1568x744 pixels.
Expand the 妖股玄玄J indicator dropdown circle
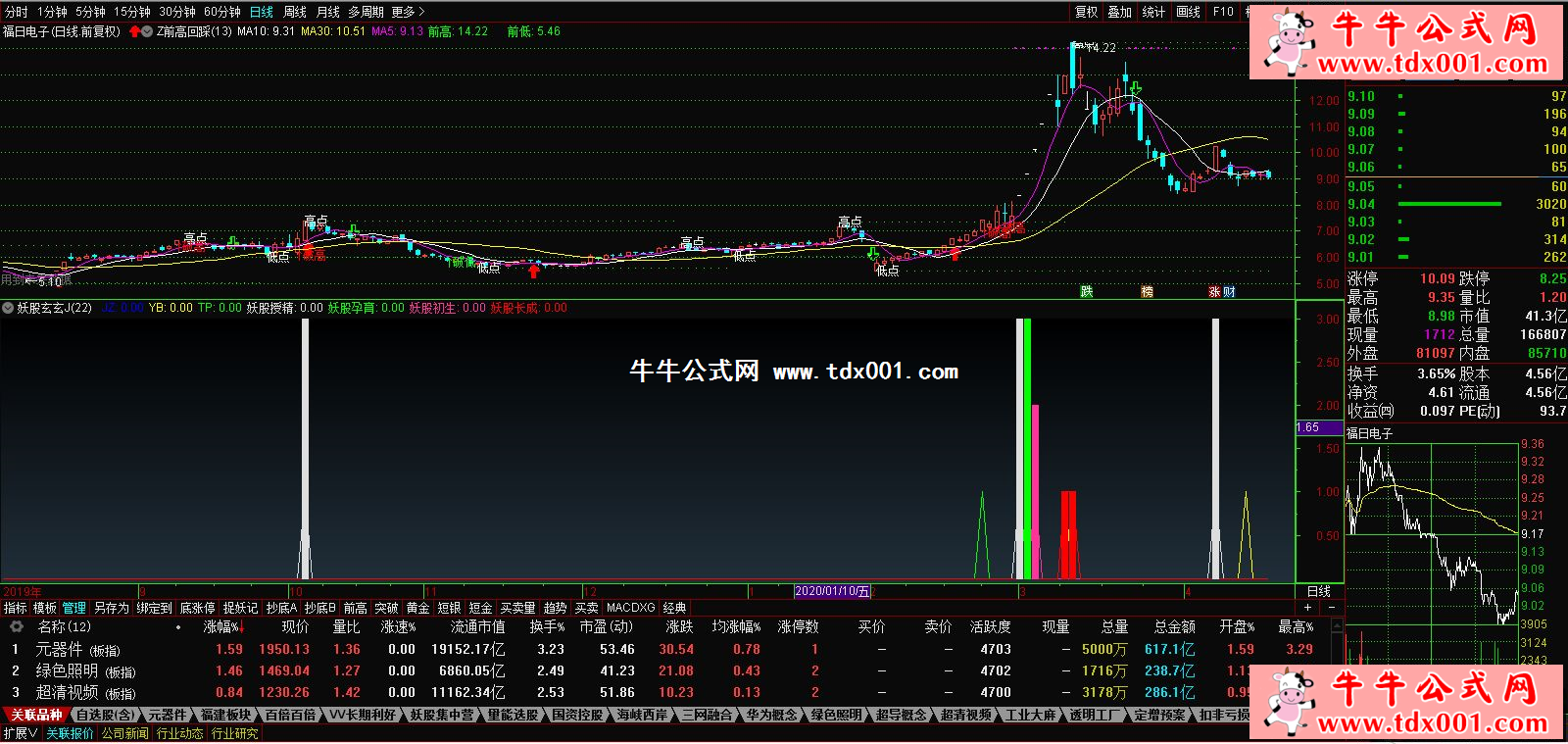(x=8, y=308)
